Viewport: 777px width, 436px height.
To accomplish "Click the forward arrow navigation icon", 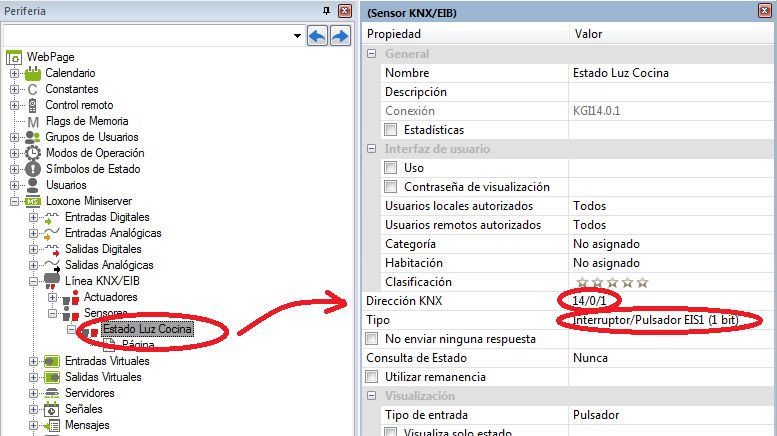I will [x=340, y=36].
